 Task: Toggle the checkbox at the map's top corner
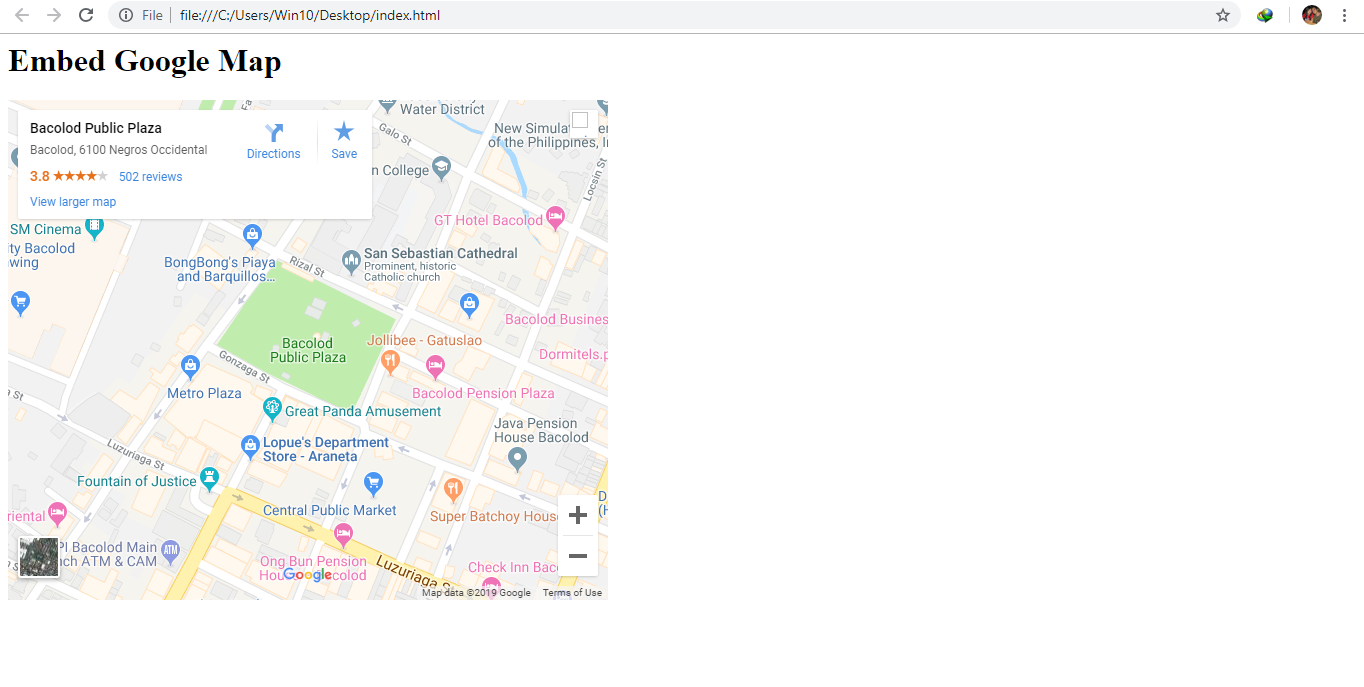click(580, 120)
